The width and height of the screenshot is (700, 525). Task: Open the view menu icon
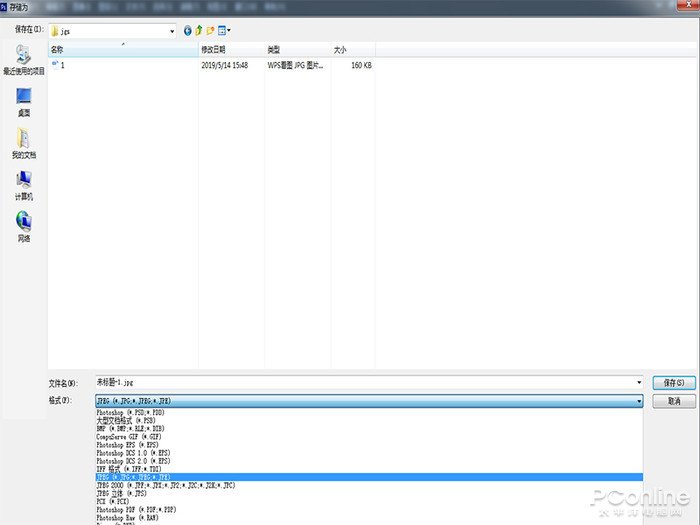pos(226,31)
